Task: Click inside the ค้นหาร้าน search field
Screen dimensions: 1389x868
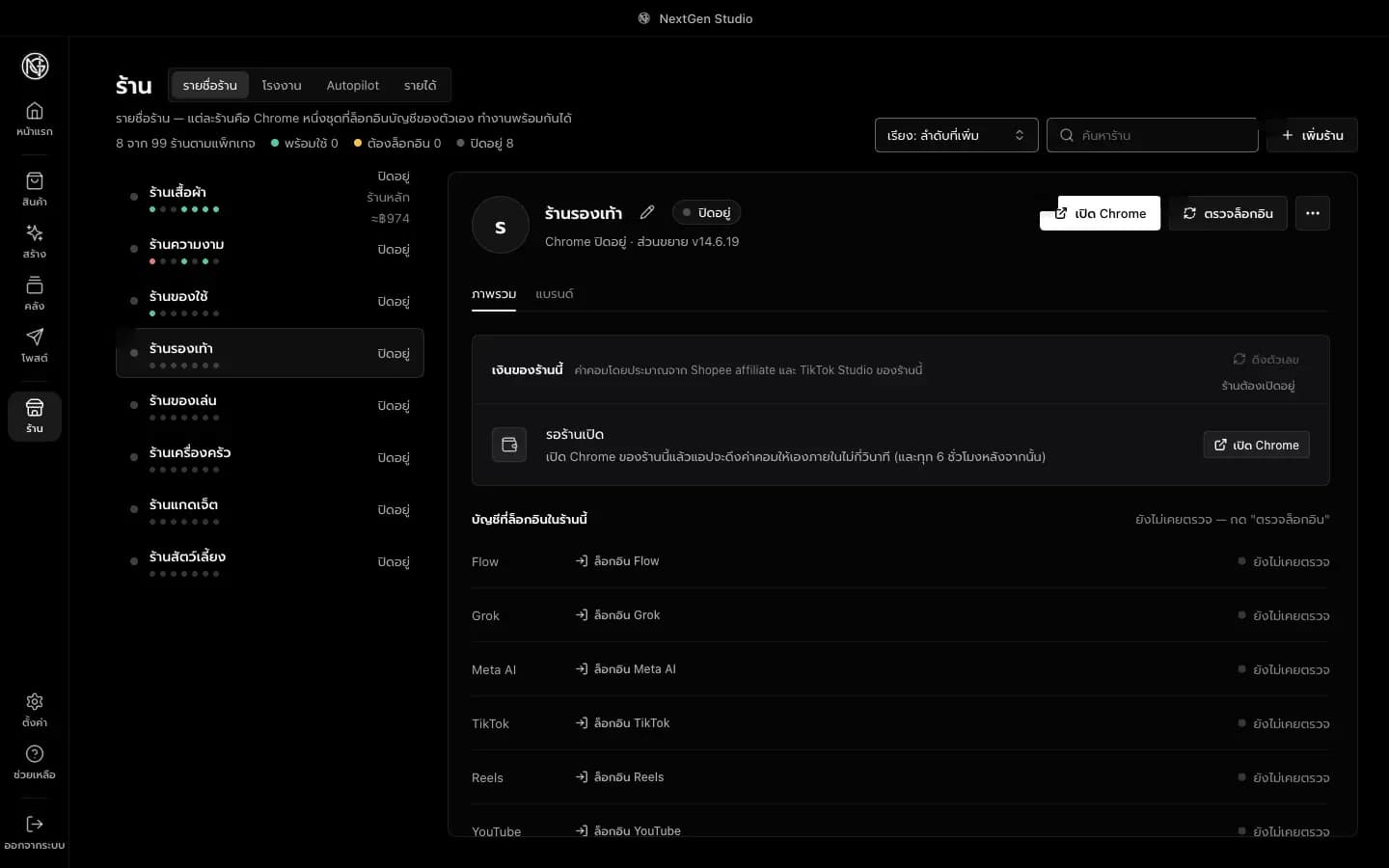Action: tap(1153, 135)
